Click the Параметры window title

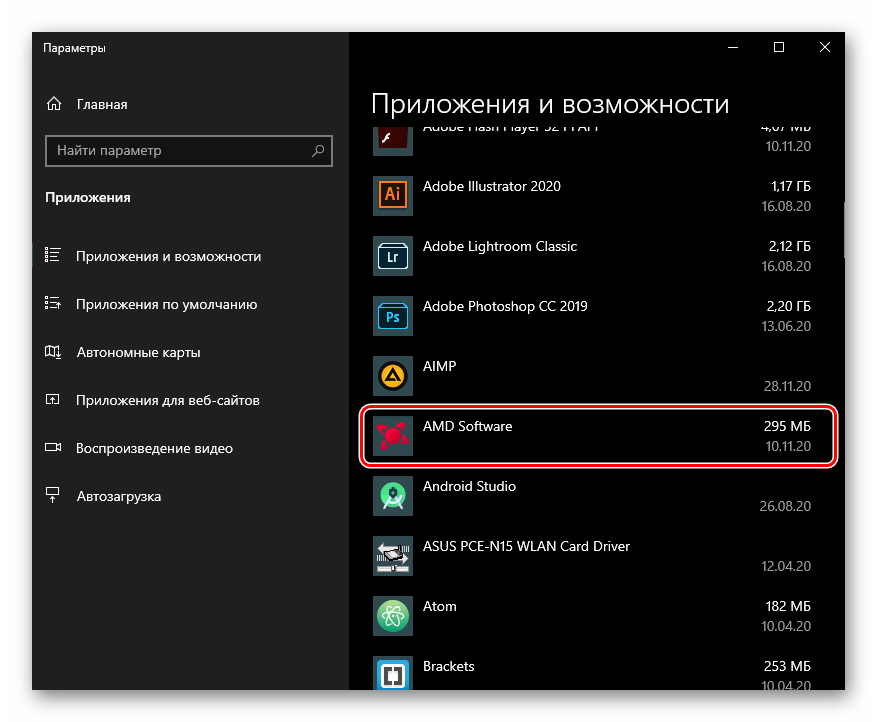[74, 48]
